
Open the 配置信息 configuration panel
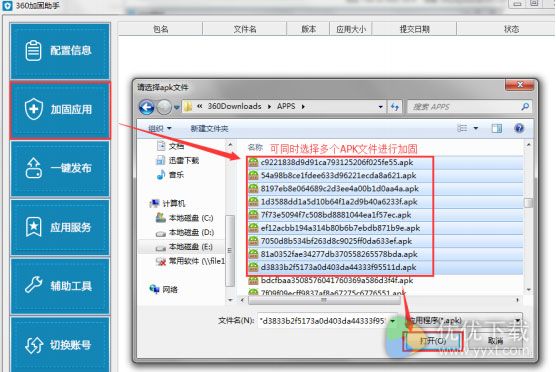coord(60,51)
